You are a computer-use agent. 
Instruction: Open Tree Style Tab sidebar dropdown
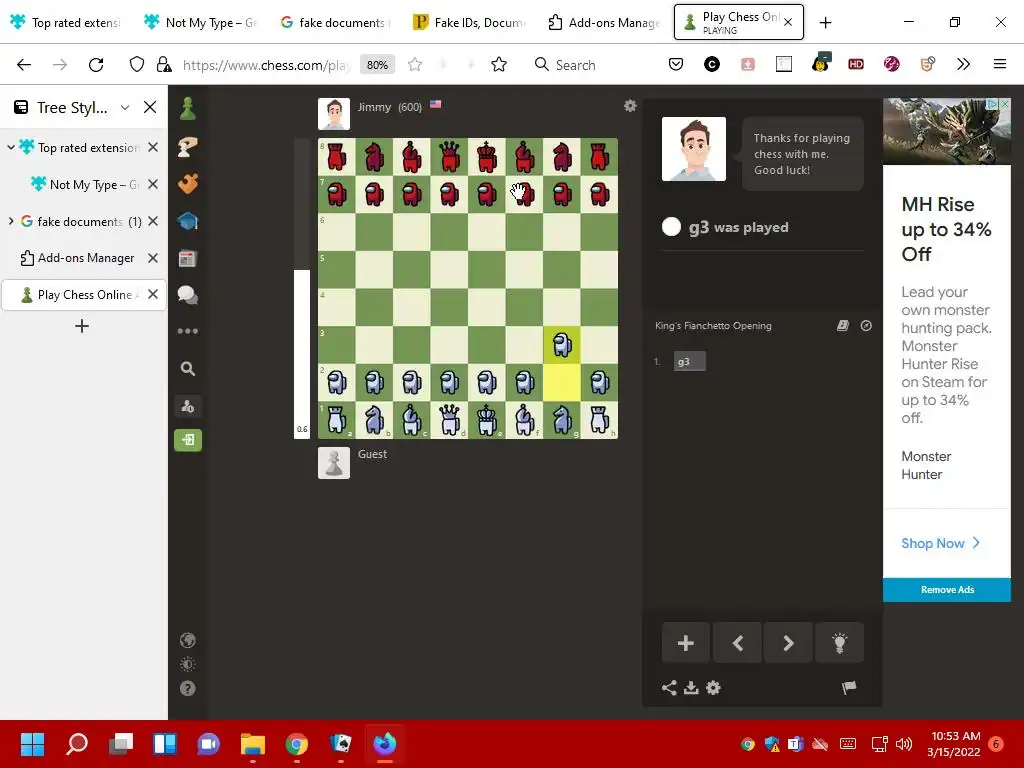pos(125,107)
